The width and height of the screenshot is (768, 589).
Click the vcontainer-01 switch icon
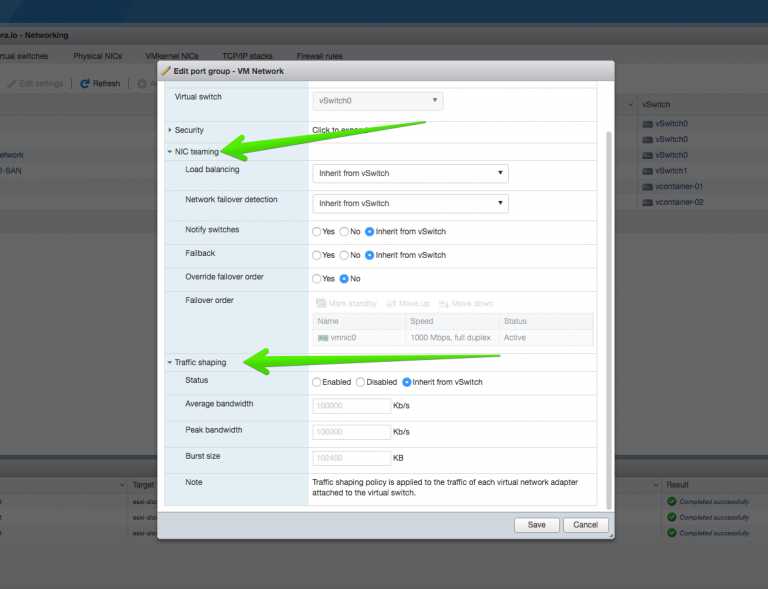click(648, 187)
